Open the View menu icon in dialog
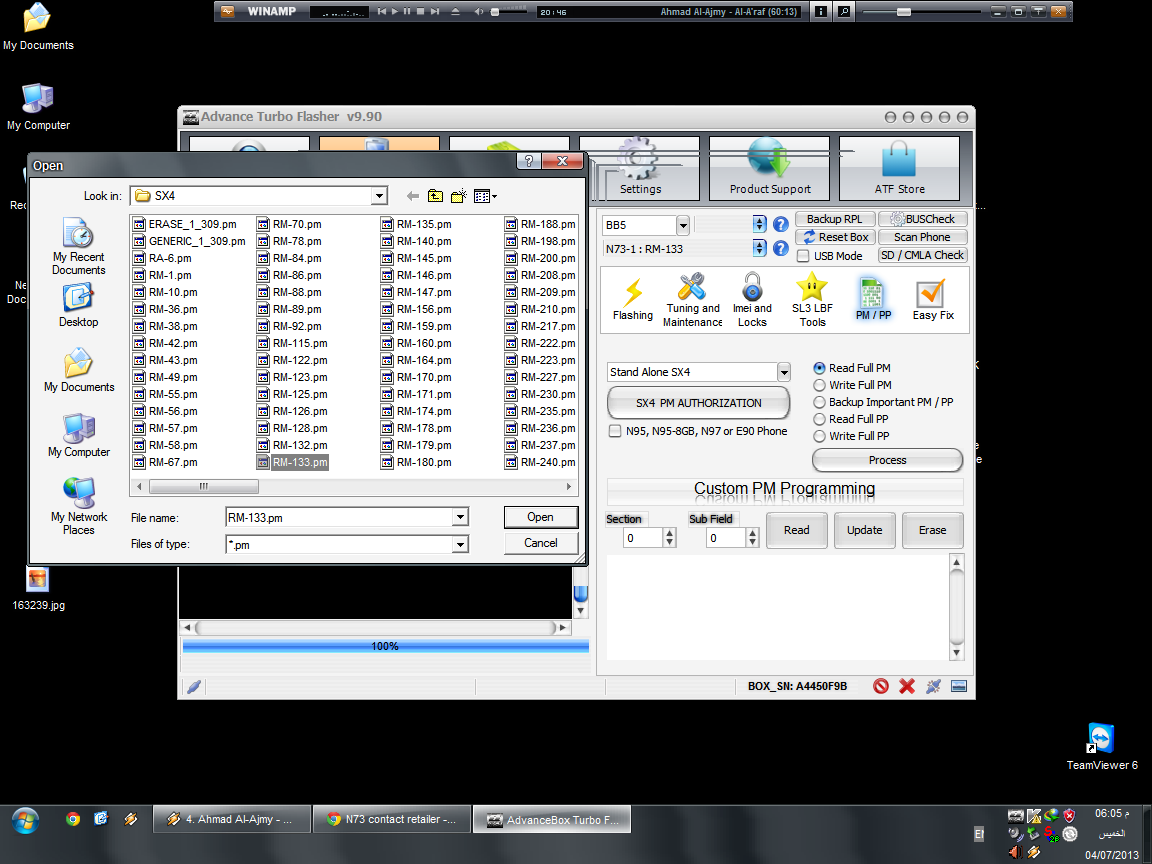 coord(485,196)
